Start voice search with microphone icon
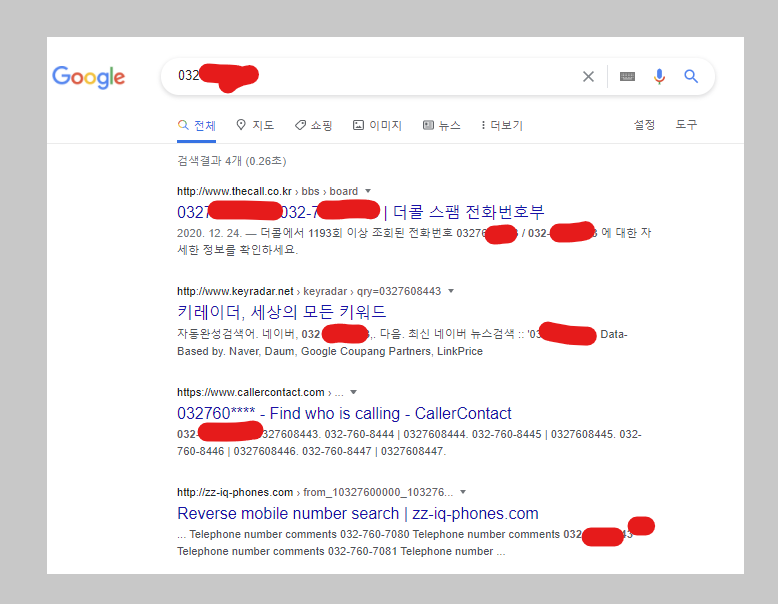The height and width of the screenshot is (604, 778). (x=659, y=76)
